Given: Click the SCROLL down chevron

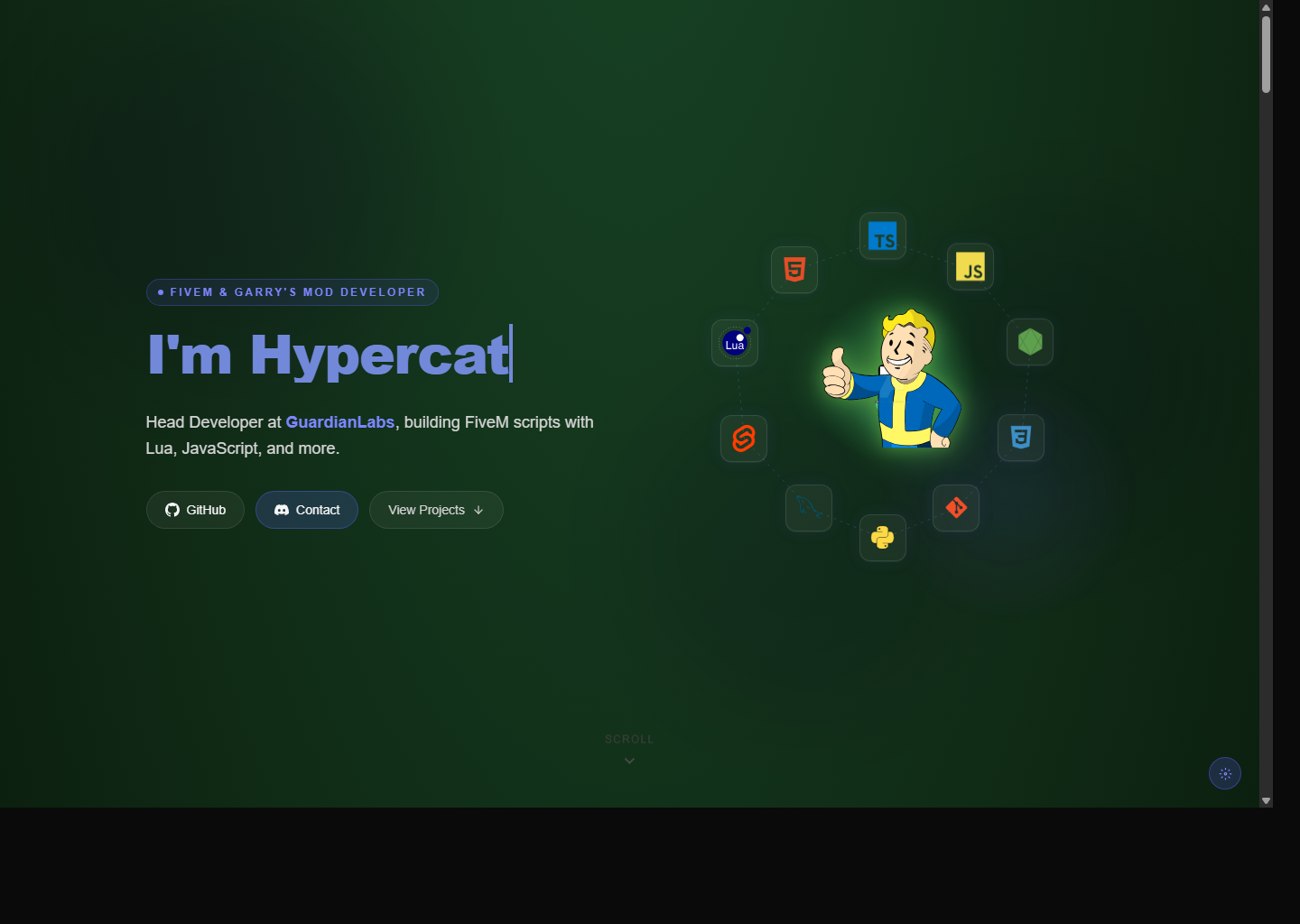Looking at the screenshot, I should 629,761.
